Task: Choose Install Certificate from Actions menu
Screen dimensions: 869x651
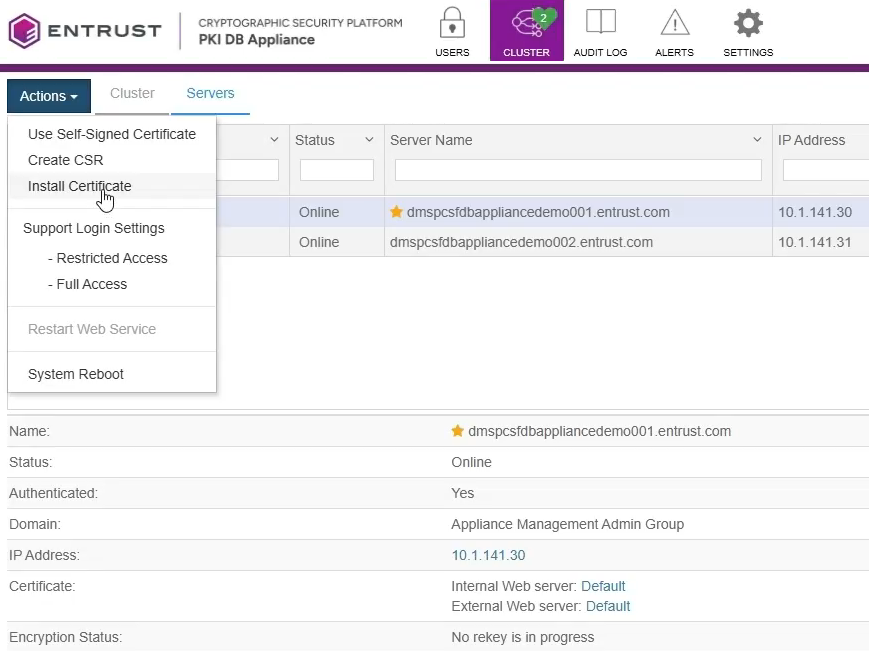Action: [80, 186]
